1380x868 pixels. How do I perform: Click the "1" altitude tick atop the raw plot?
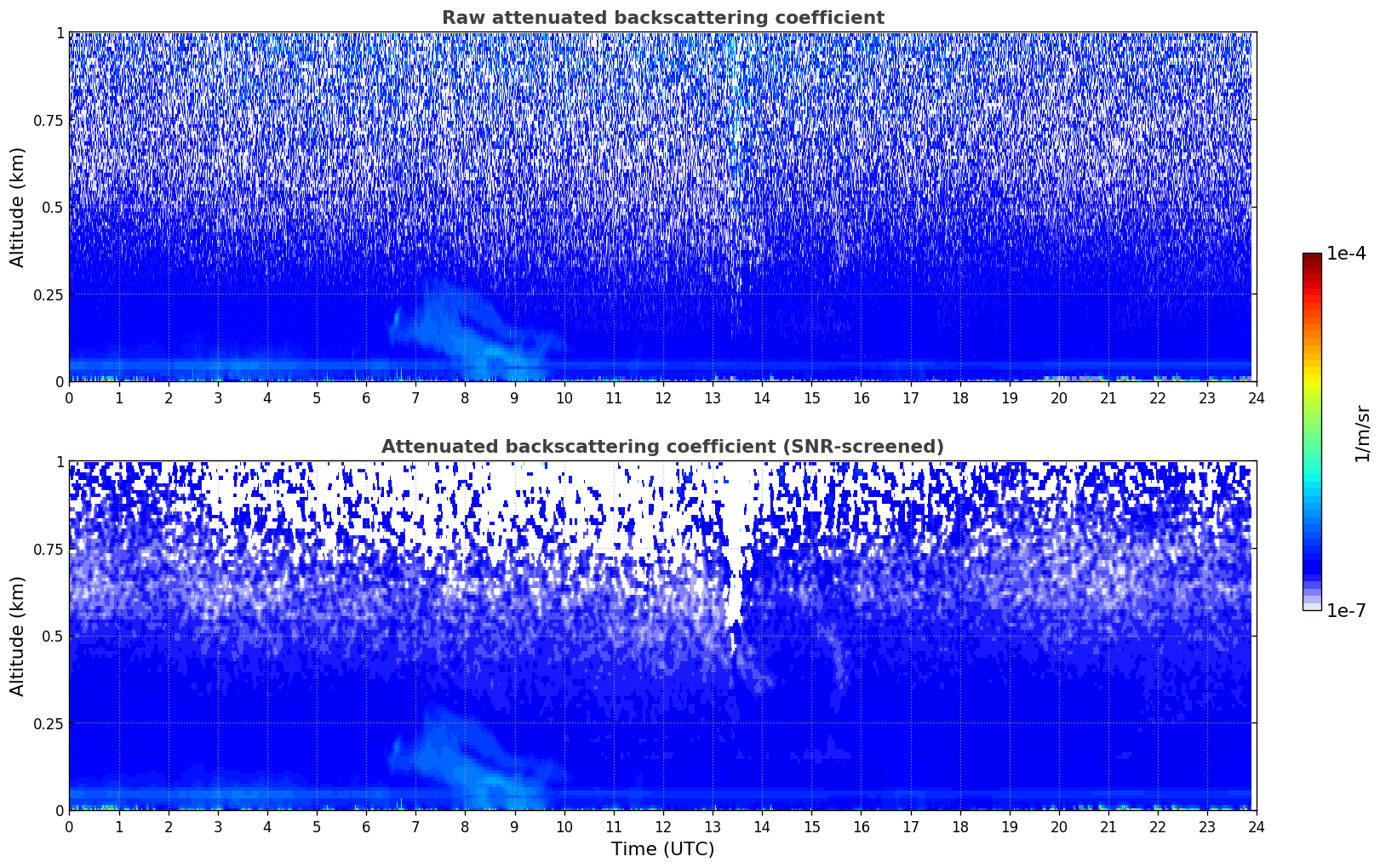click(60, 33)
